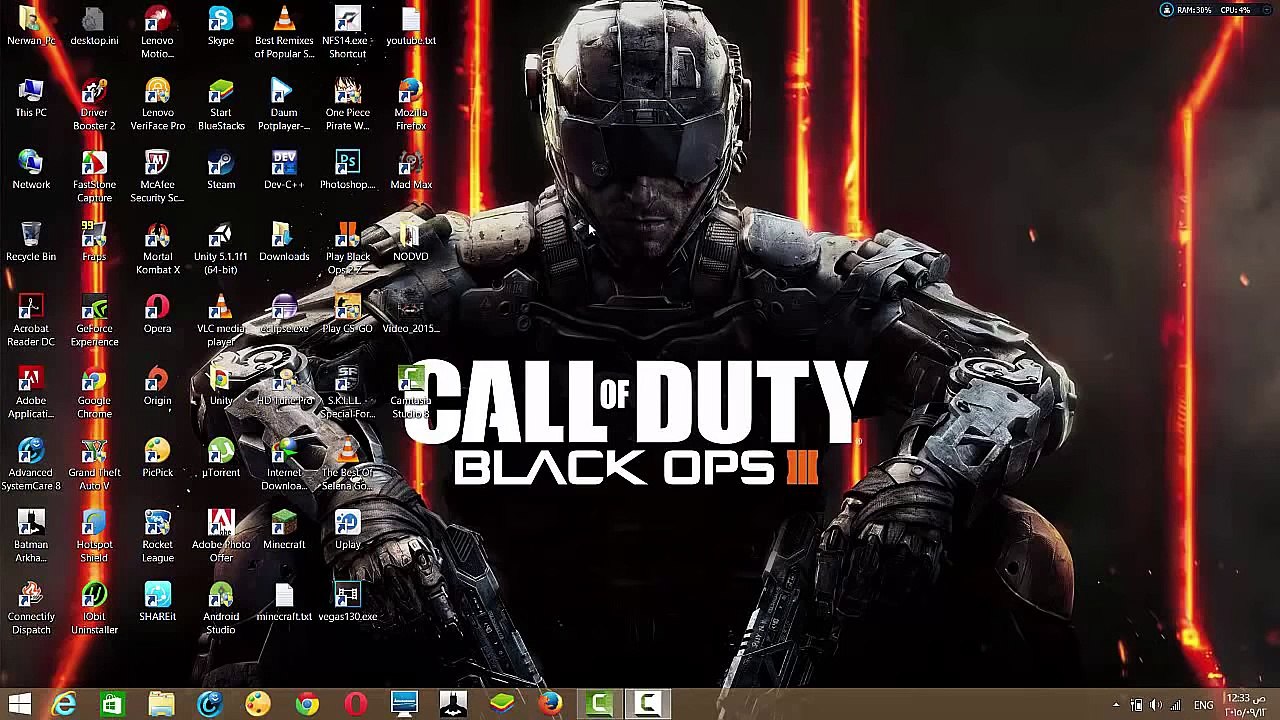The height and width of the screenshot is (720, 1280).
Task: Select the Hotspot Shield shortcut
Action: [x=94, y=537]
